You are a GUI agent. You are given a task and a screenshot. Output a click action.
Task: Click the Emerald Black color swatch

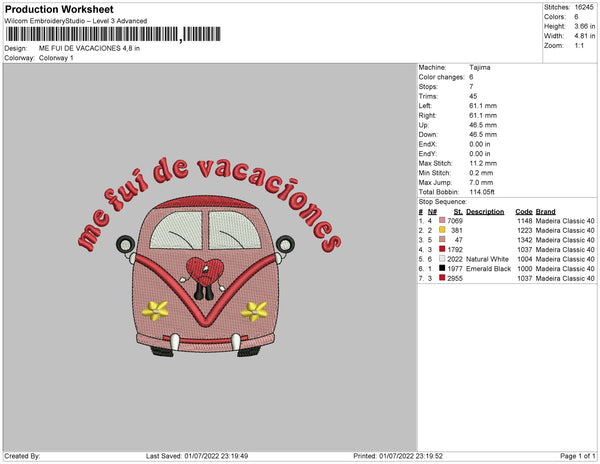442,267
